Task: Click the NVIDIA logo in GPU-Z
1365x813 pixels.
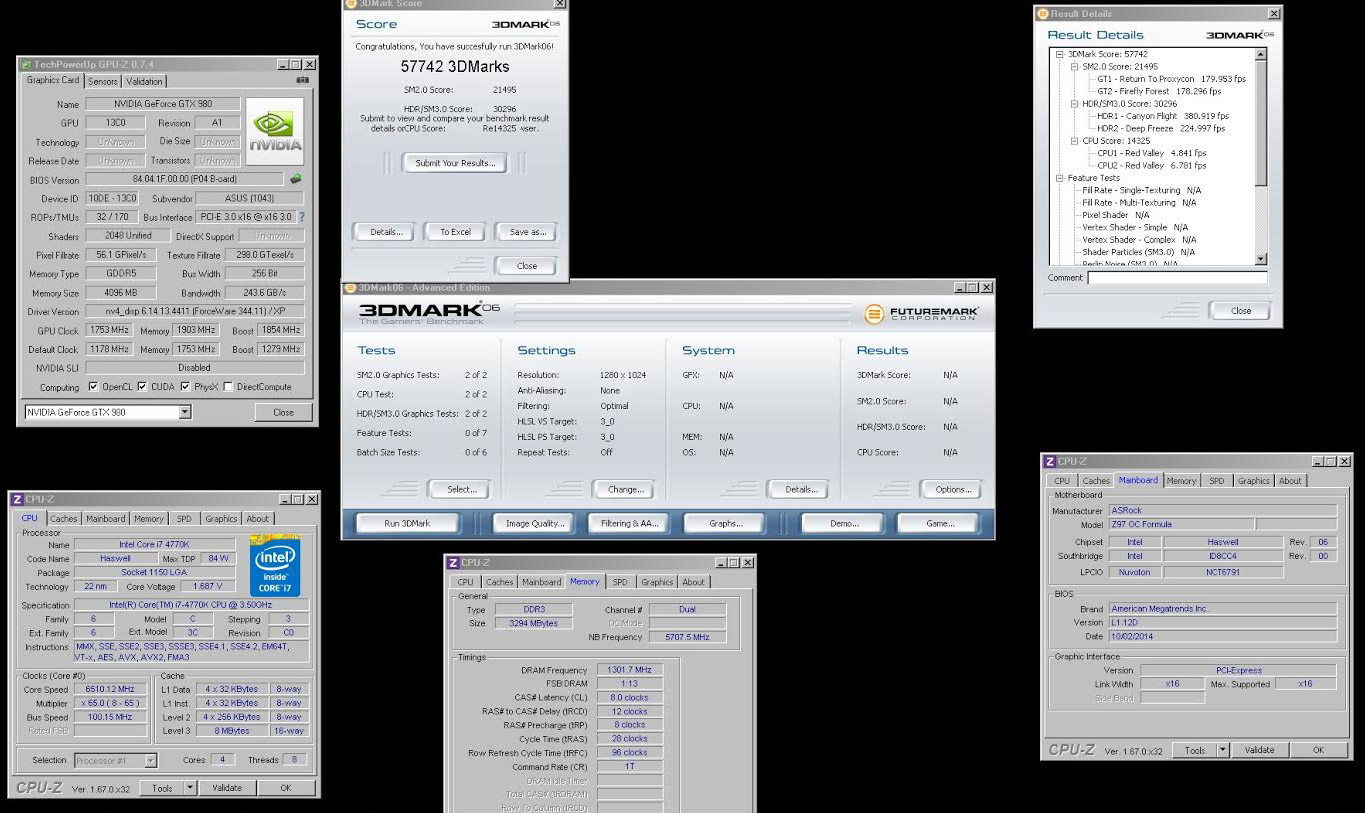Action: (x=274, y=131)
